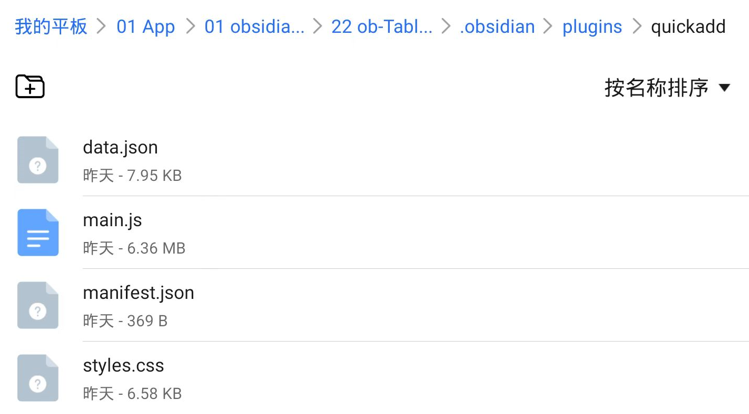Open the manifest.json file name
The image size is (749, 414).
(x=138, y=293)
